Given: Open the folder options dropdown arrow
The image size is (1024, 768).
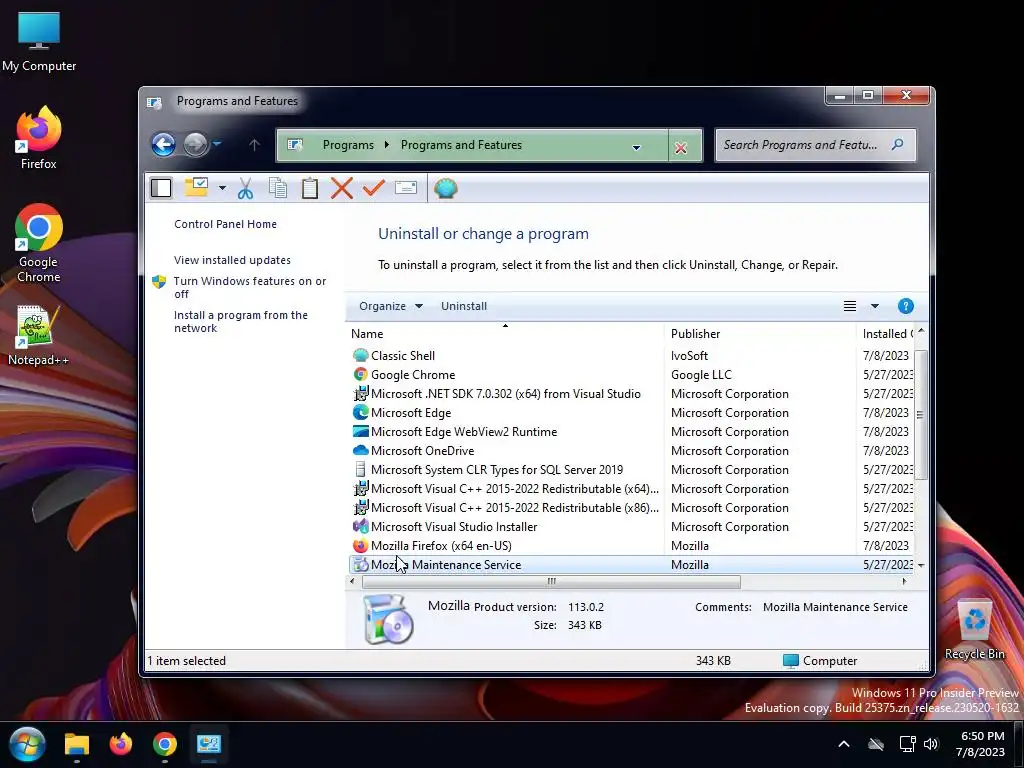Looking at the screenshot, I should click(222, 188).
